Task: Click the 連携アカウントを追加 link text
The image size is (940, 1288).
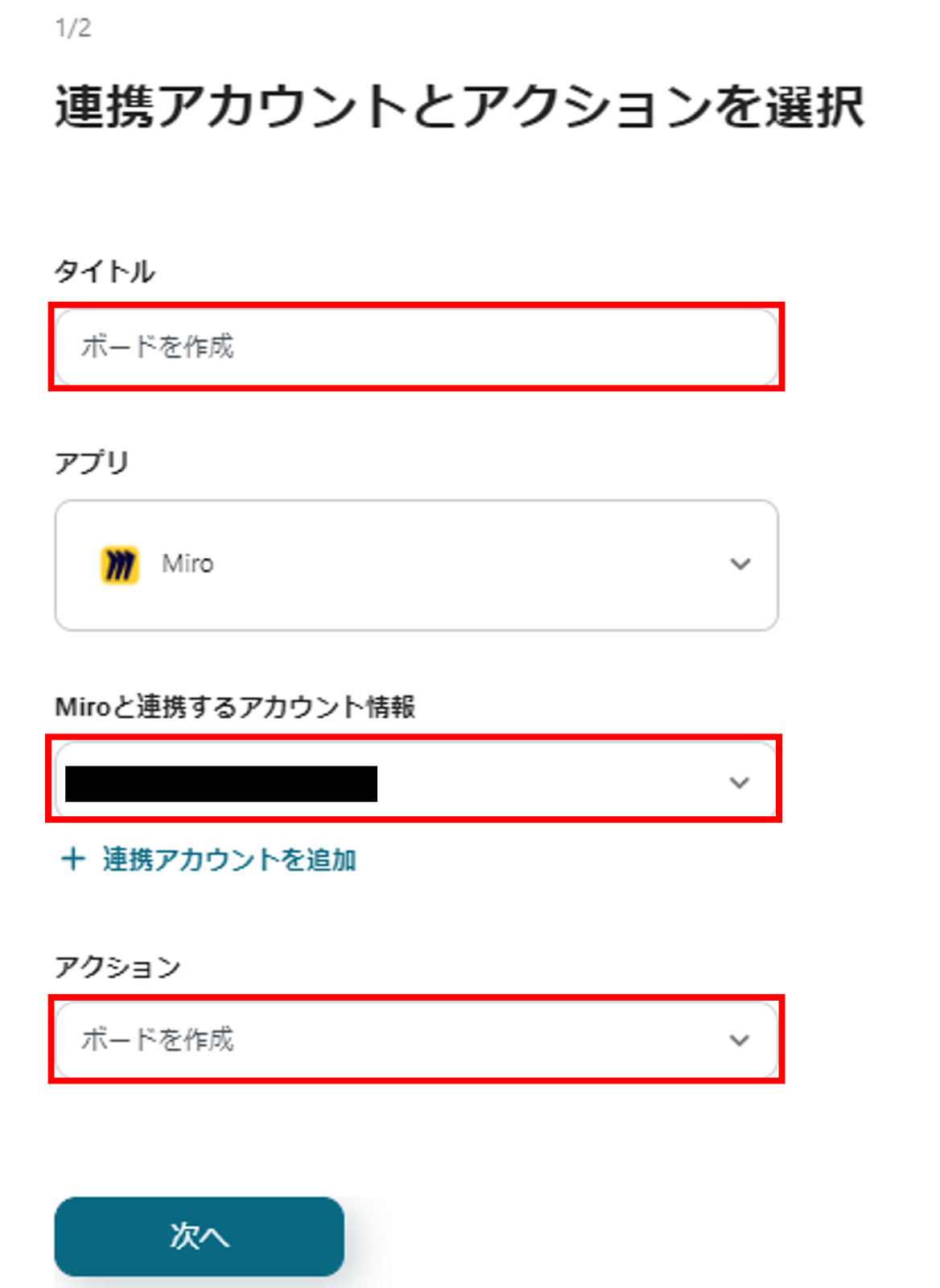Action: coord(229,860)
